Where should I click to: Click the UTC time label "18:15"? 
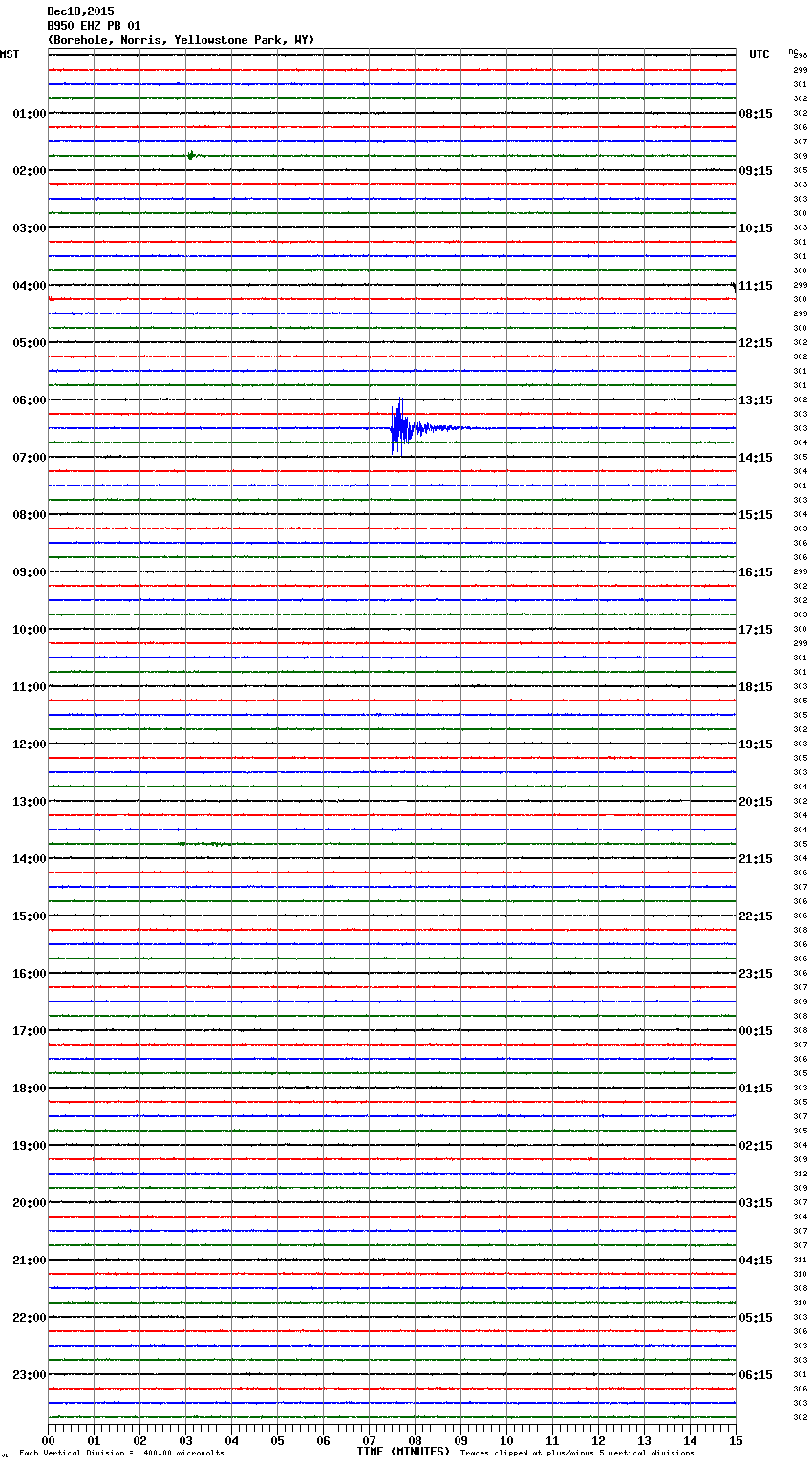point(756,687)
